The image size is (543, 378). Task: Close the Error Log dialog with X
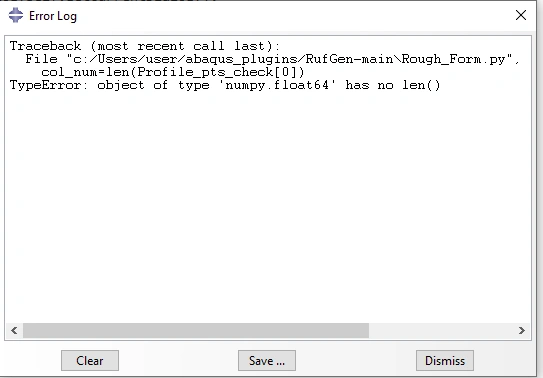pos(520,15)
